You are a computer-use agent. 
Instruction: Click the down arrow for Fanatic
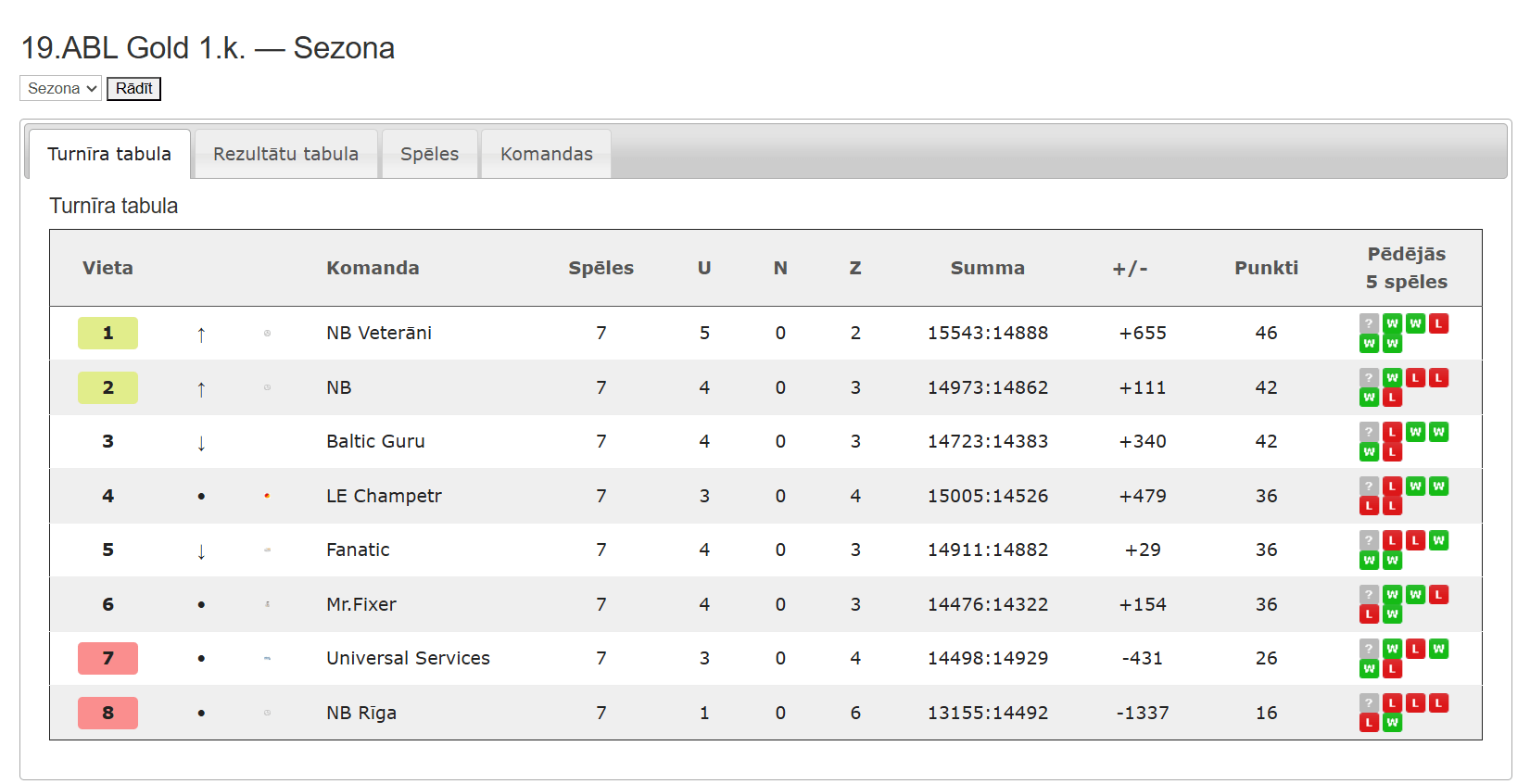(201, 551)
